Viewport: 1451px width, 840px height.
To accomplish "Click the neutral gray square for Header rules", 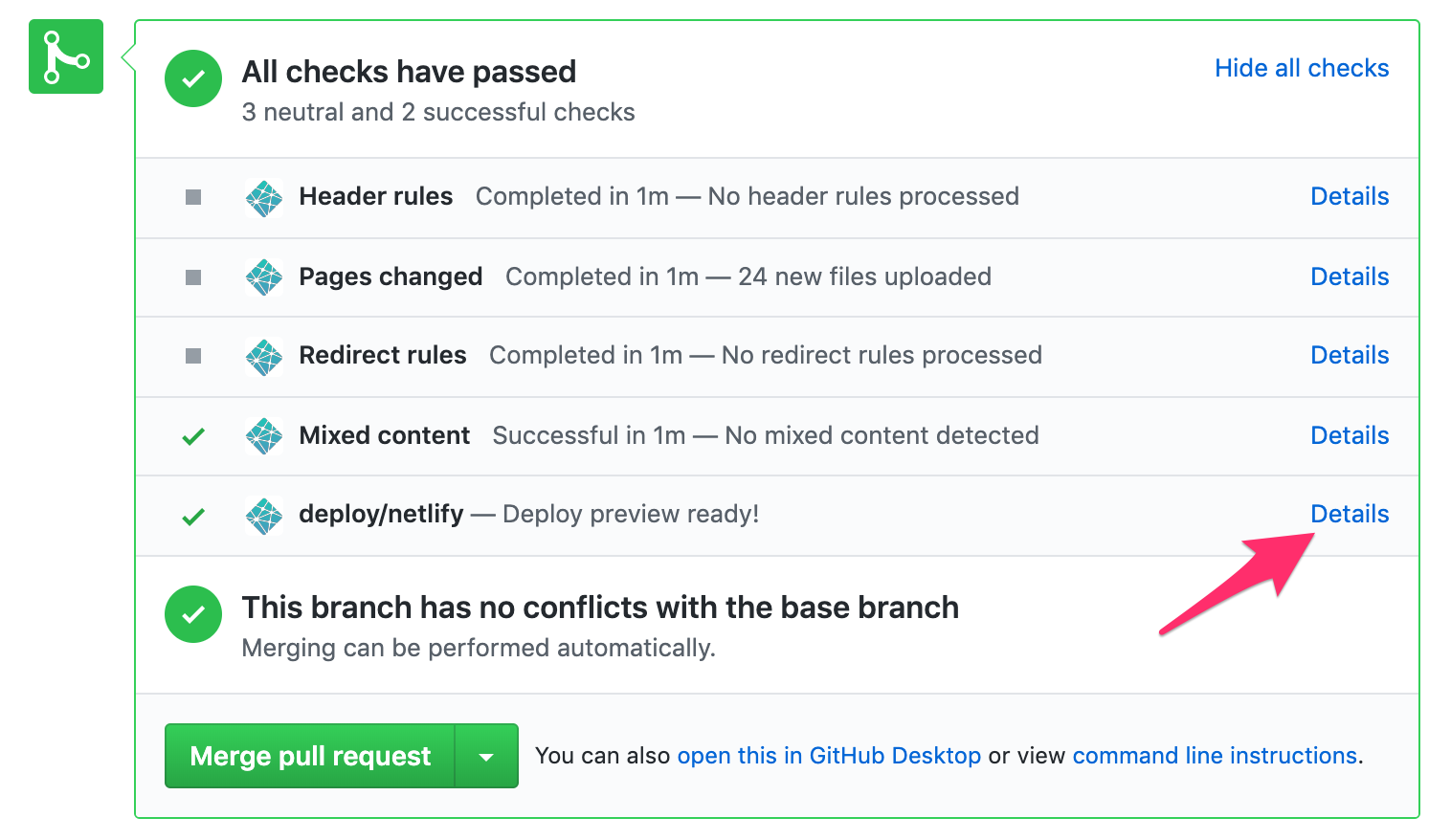I will click(x=193, y=197).
